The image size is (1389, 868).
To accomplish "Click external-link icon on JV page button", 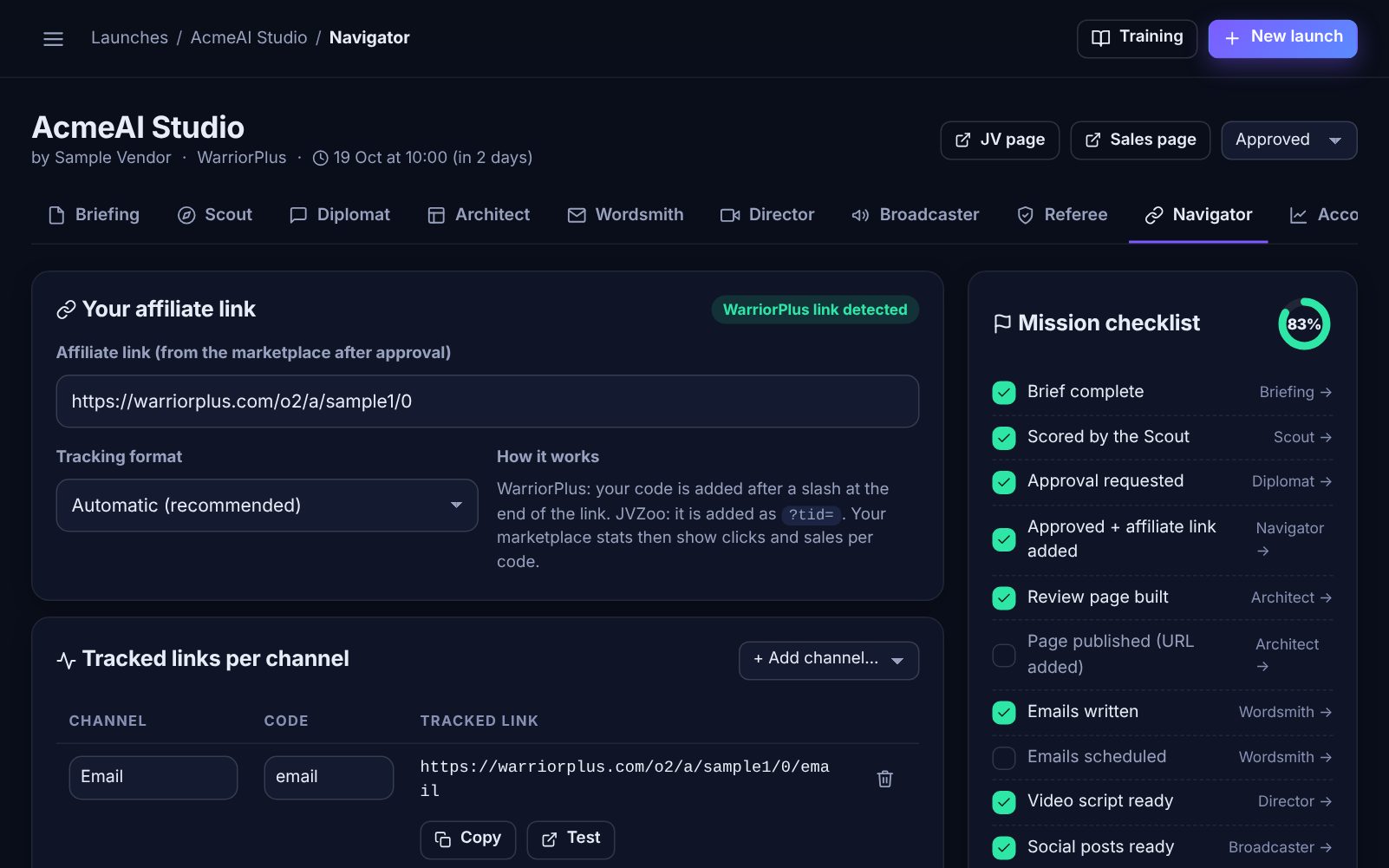I will 962,140.
